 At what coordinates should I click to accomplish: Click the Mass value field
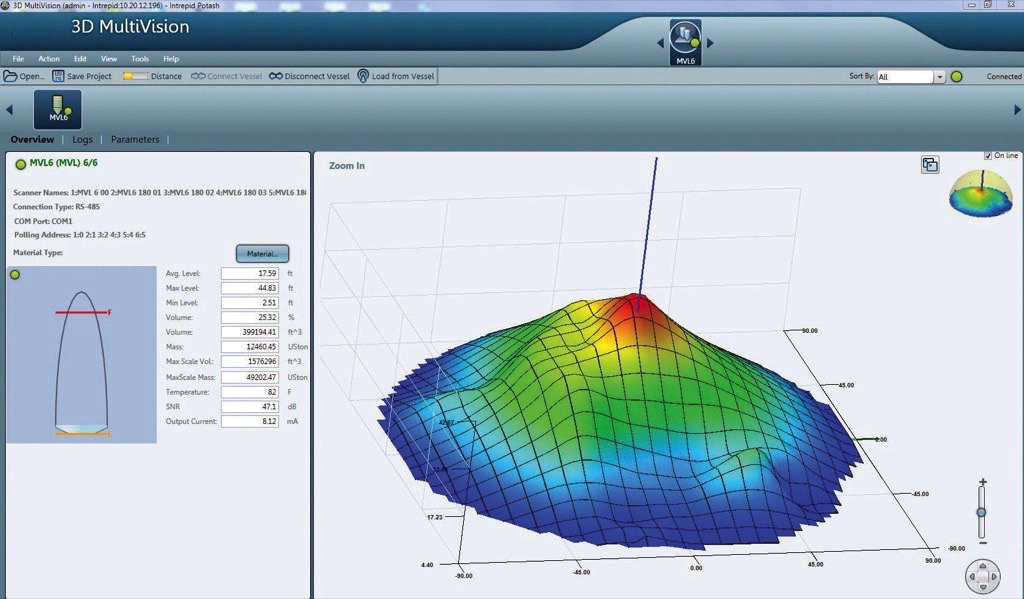(x=250, y=347)
